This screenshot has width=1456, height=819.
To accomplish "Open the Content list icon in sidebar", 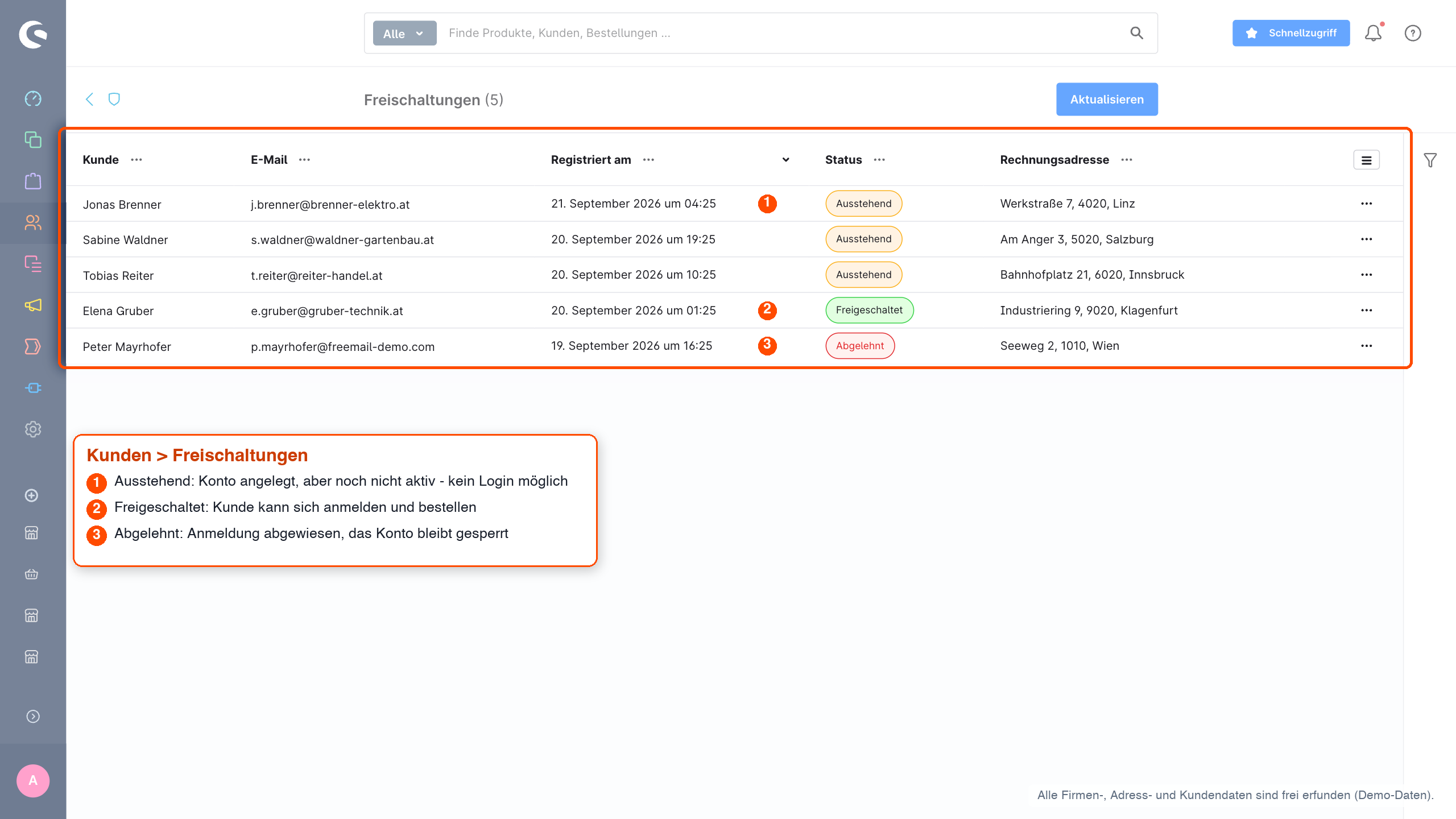I will pos(33,264).
